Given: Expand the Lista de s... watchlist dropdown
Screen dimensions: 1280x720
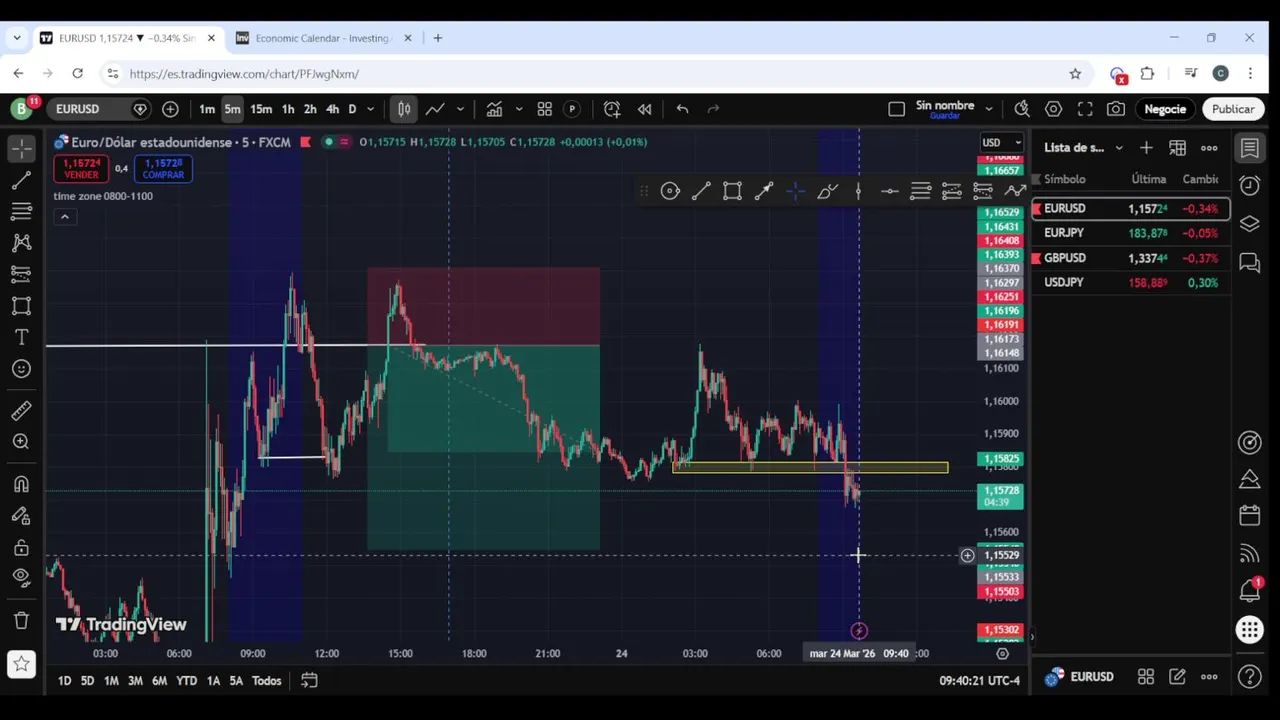Looking at the screenshot, I should (1119, 148).
